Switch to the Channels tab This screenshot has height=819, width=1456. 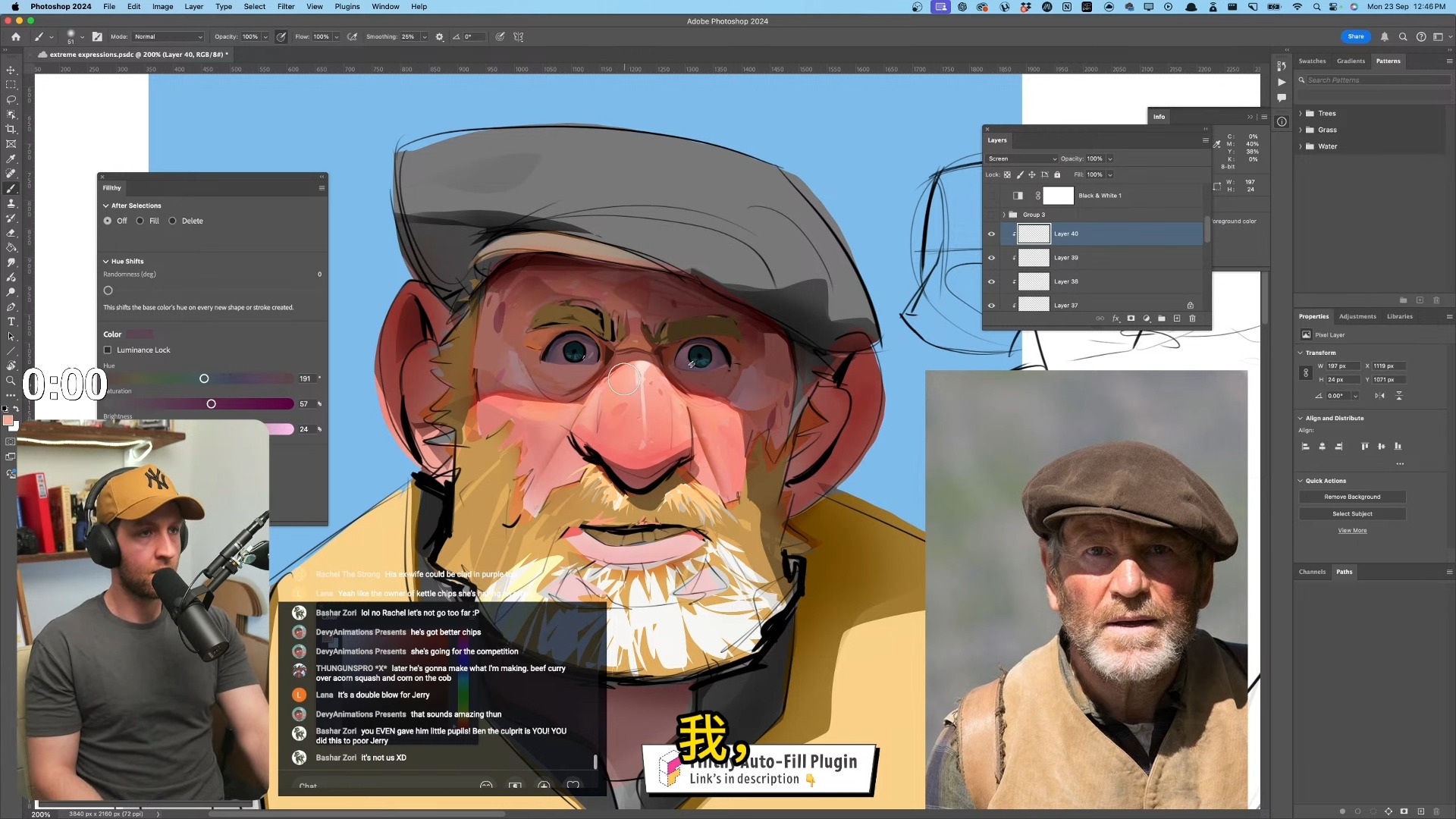pos(1313,572)
